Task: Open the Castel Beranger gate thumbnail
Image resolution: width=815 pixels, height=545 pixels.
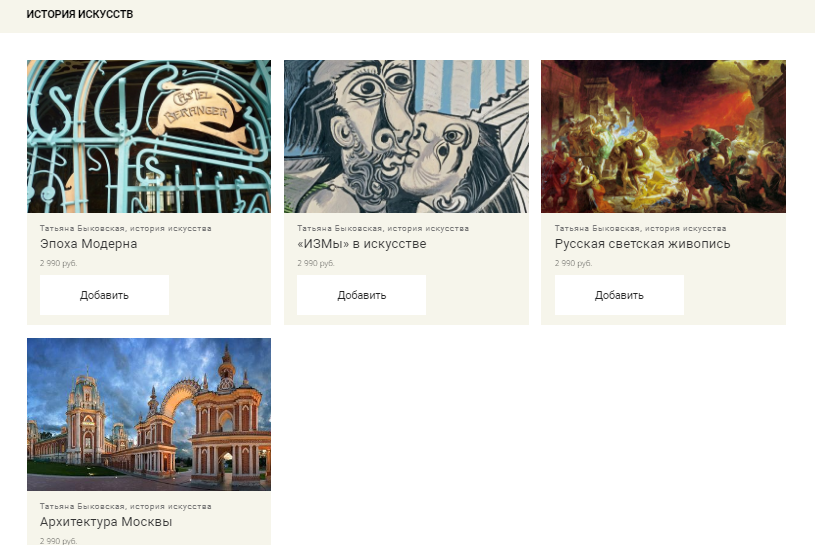Action: tap(149, 136)
